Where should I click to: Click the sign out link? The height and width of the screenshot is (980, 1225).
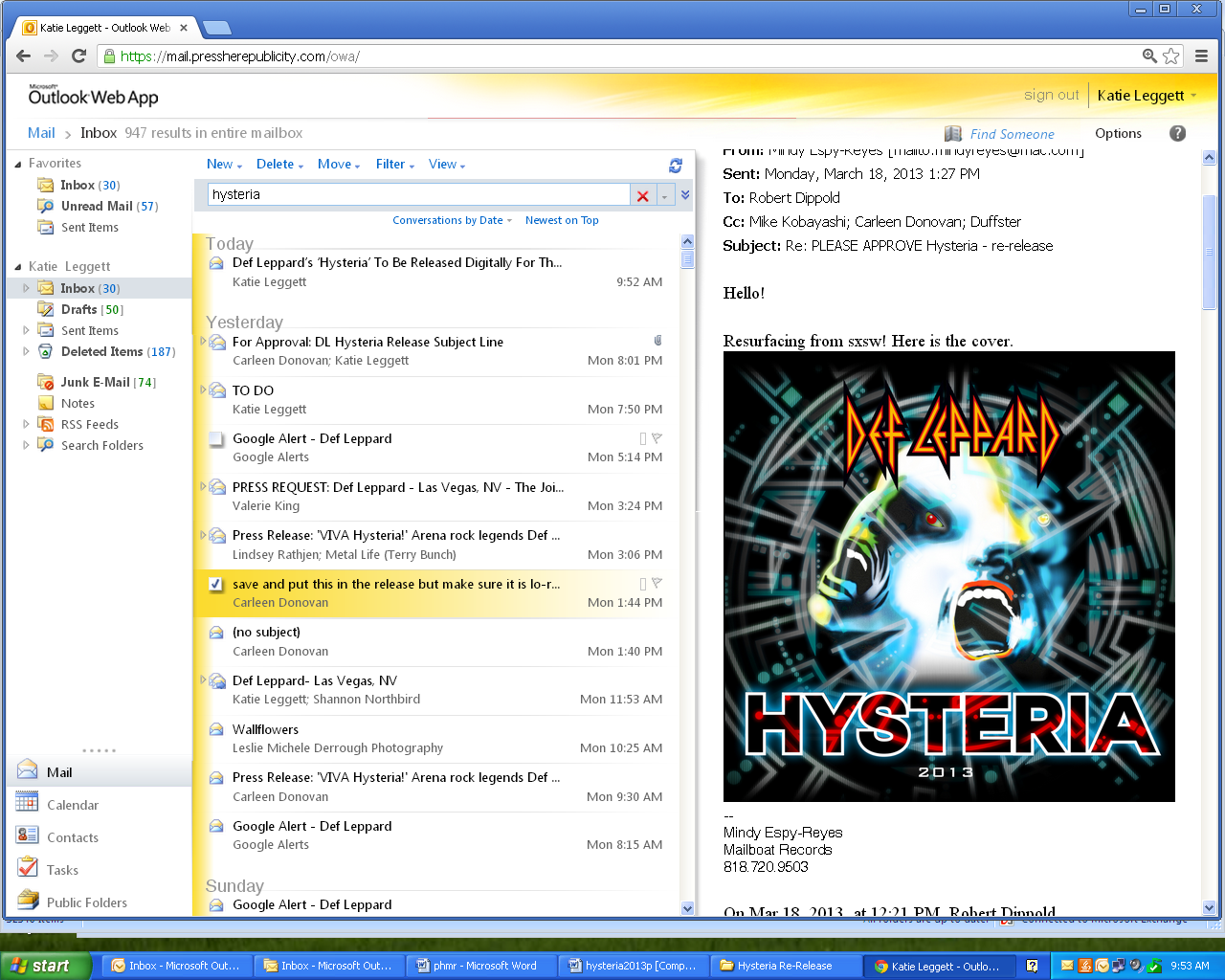[1051, 95]
